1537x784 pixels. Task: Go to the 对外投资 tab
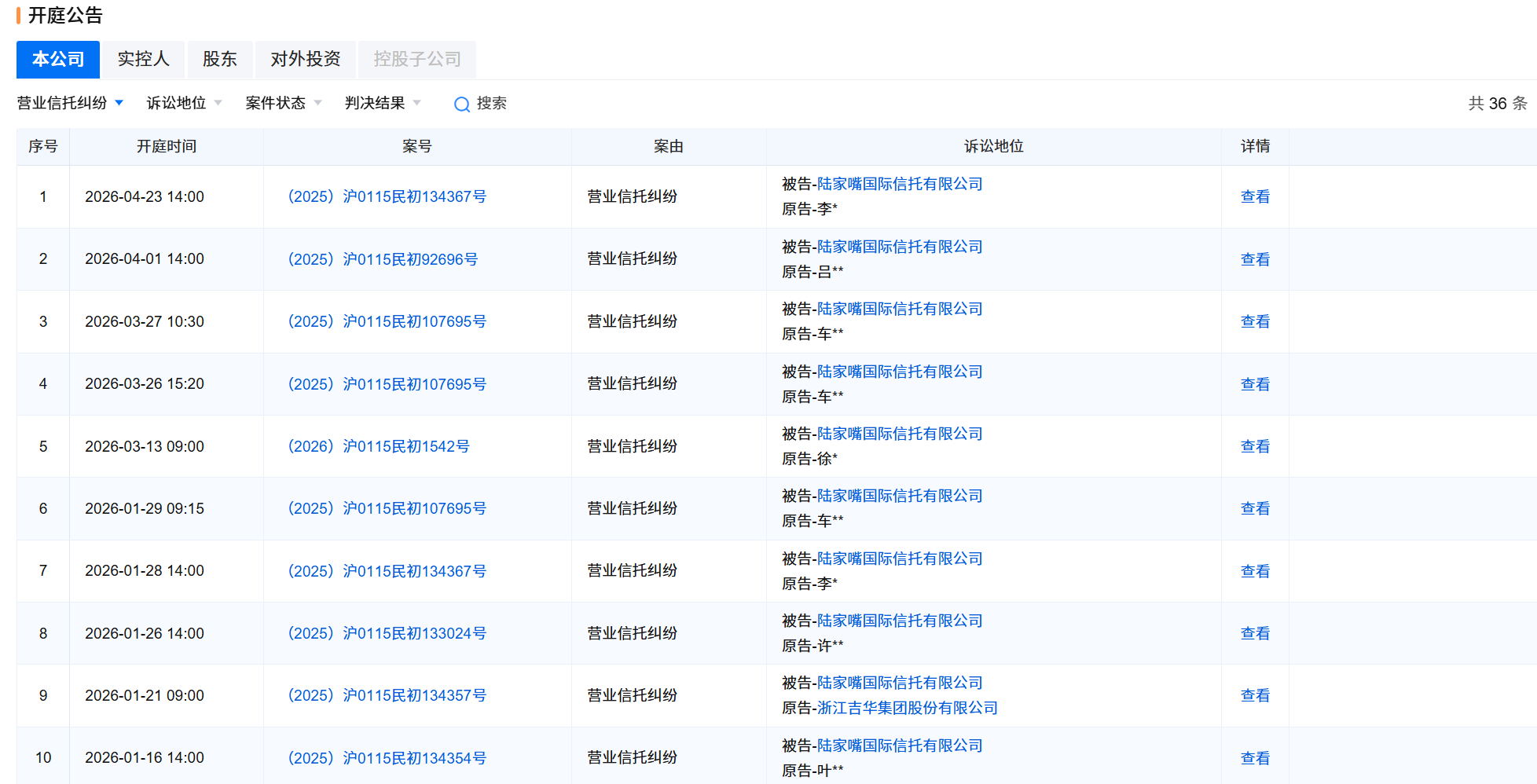point(306,60)
